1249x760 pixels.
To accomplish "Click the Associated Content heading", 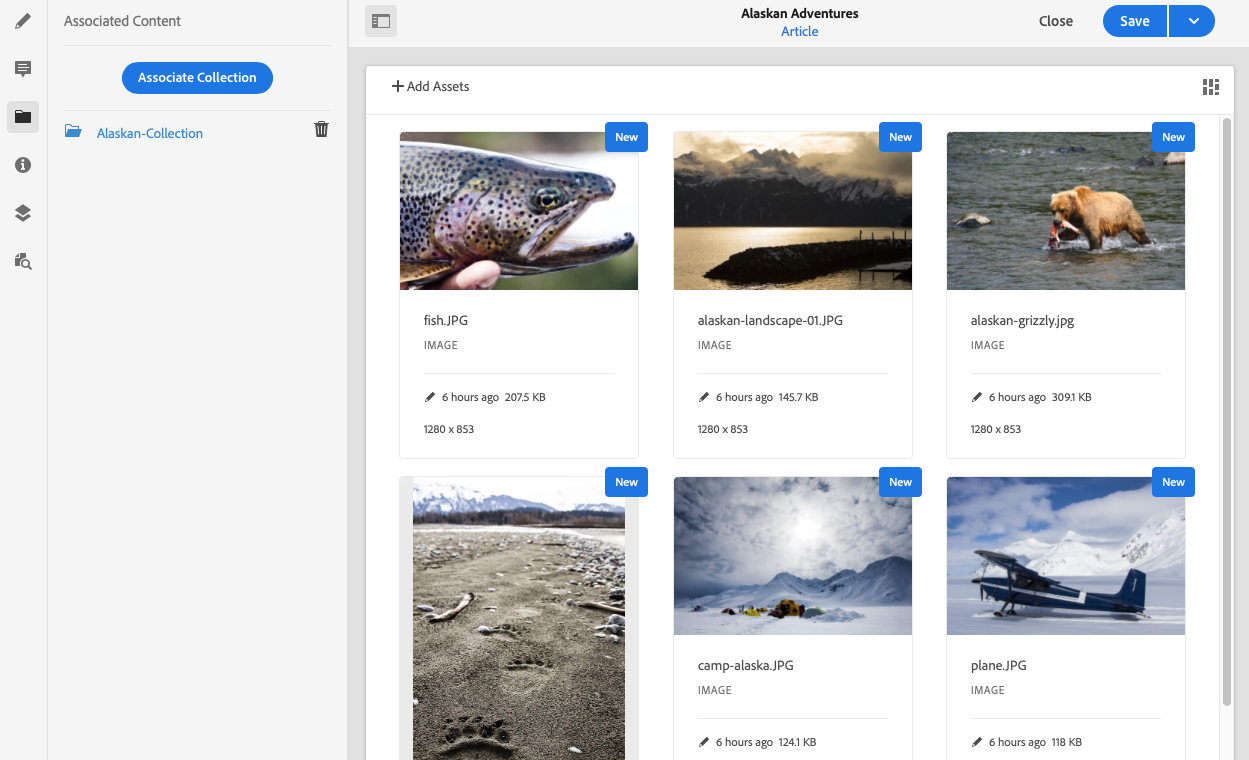I will [123, 21].
